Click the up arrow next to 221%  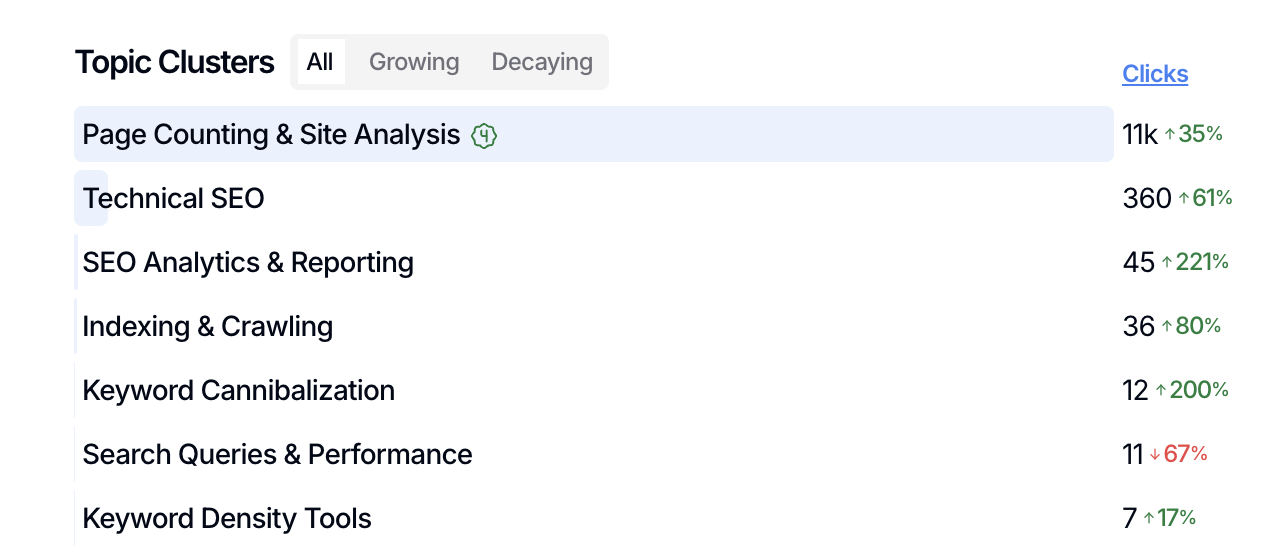pos(1166,263)
